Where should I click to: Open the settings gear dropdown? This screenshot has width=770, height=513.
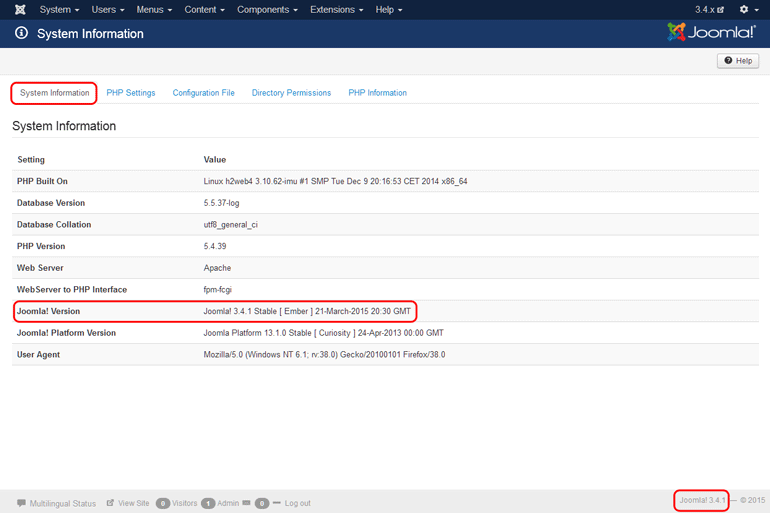[x=748, y=9]
